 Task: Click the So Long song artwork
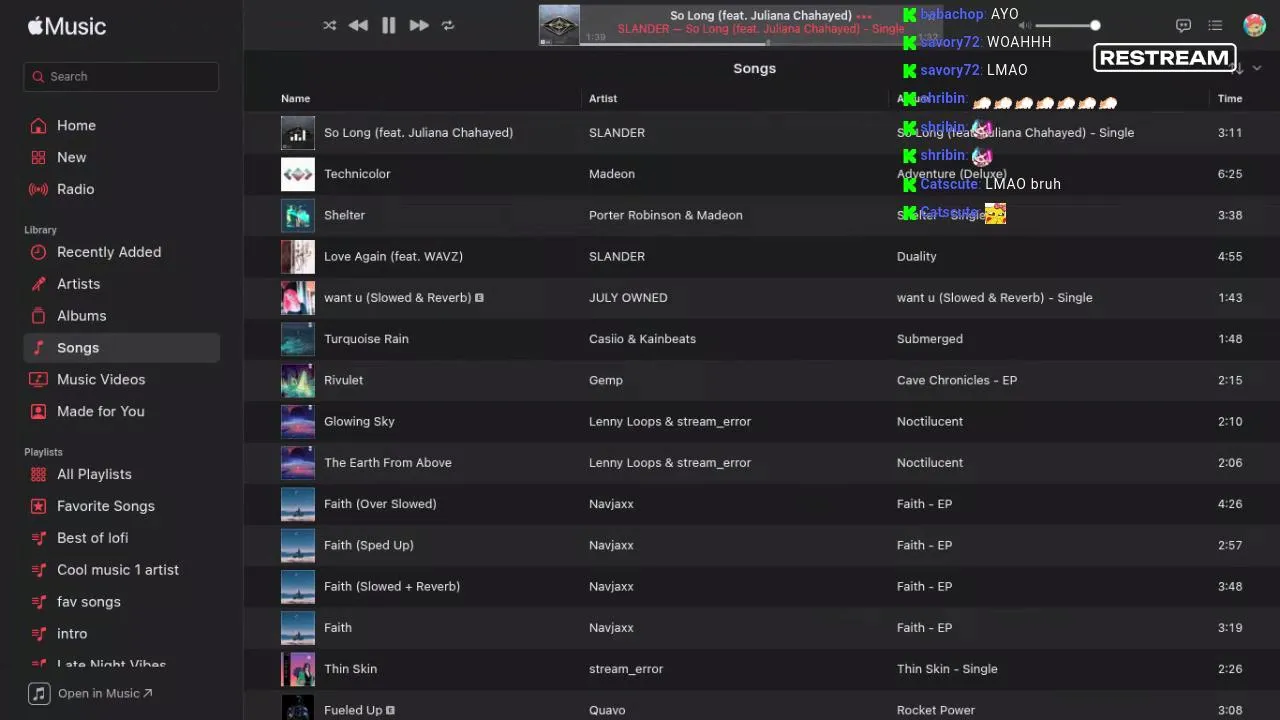298,133
